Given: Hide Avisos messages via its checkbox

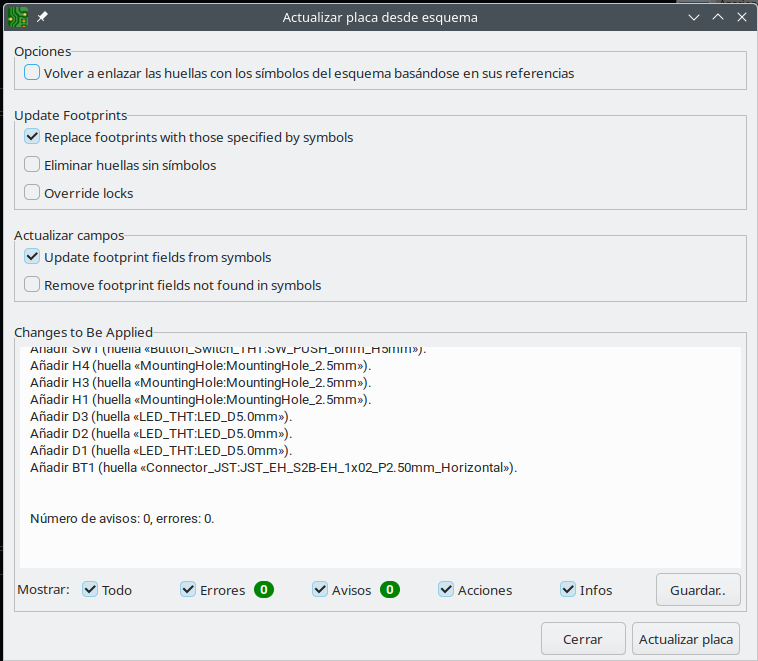Looking at the screenshot, I should (x=320, y=590).
